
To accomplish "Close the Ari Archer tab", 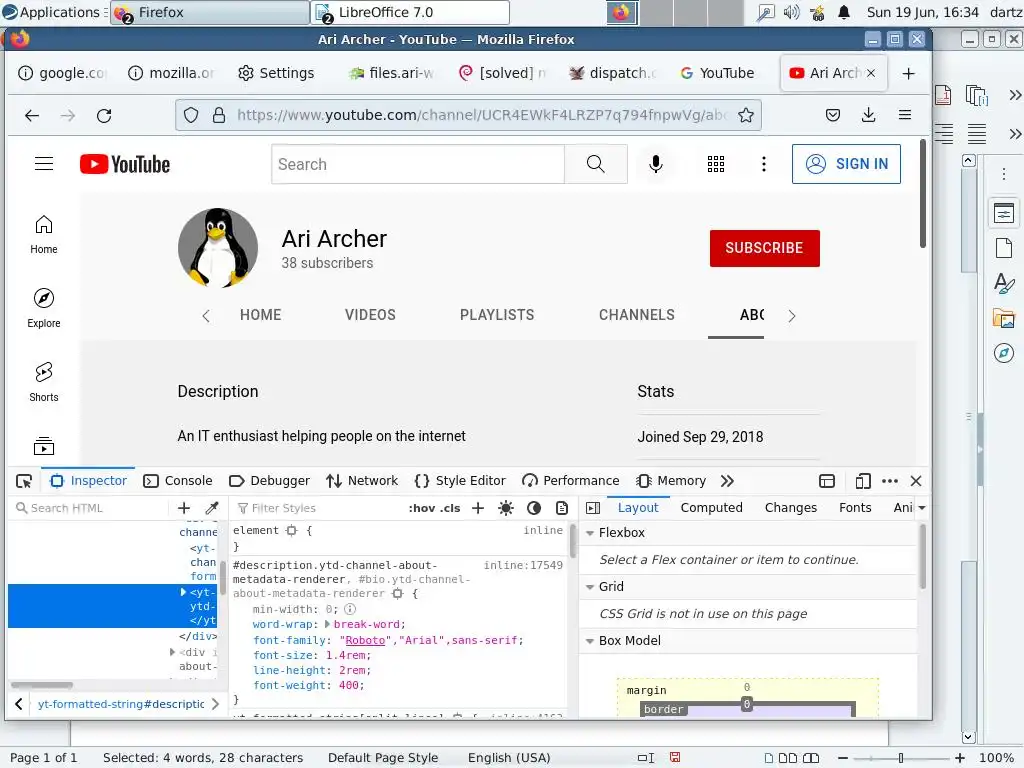I will 871,73.
